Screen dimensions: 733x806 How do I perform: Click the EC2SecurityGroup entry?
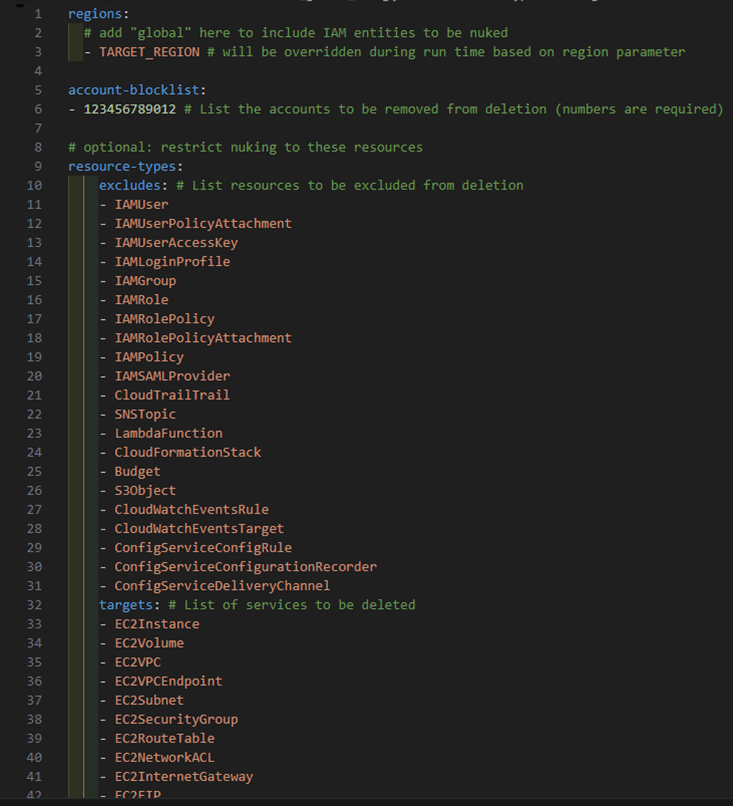pyautogui.click(x=175, y=719)
